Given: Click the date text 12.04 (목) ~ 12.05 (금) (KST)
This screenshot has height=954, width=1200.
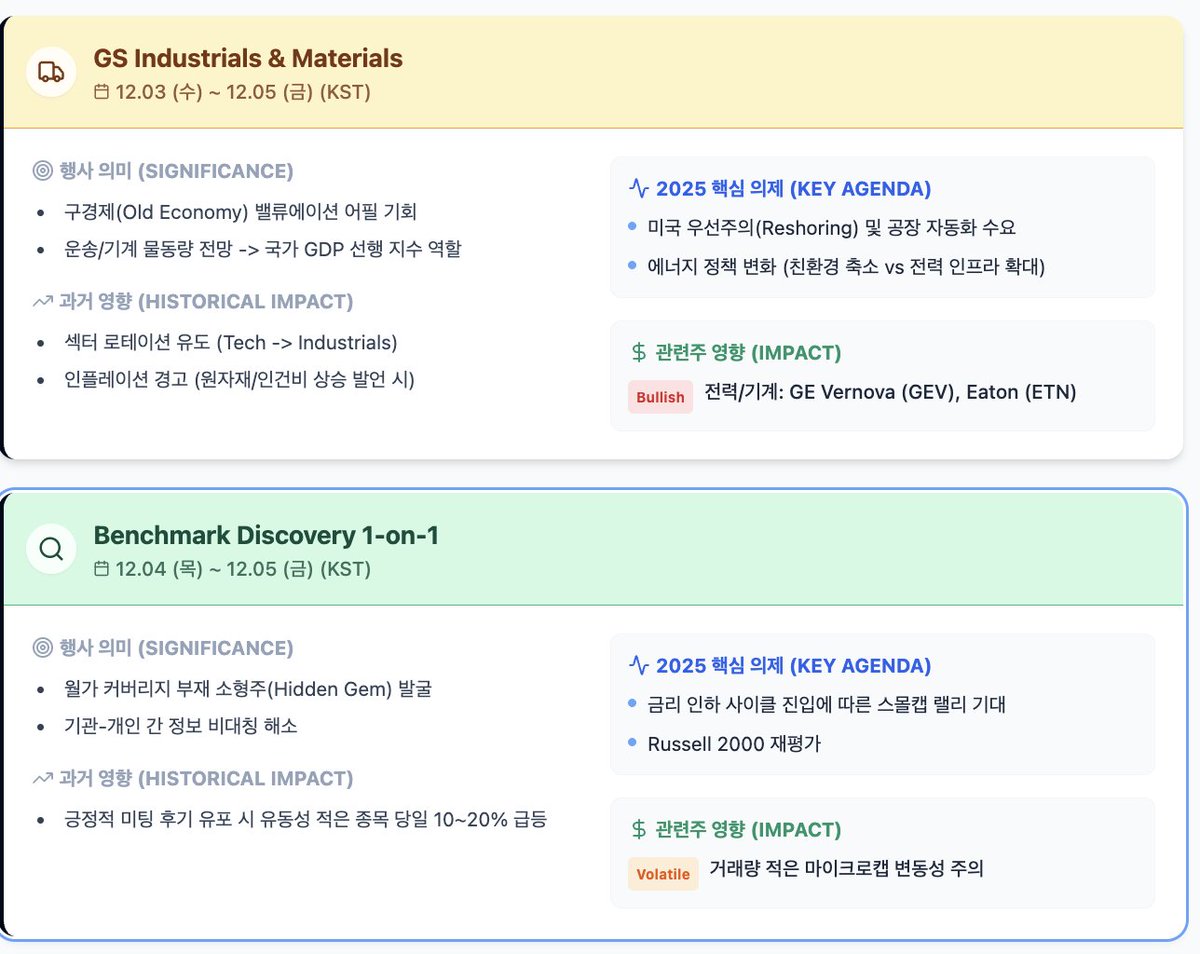Looking at the screenshot, I should pyautogui.click(x=243, y=569).
